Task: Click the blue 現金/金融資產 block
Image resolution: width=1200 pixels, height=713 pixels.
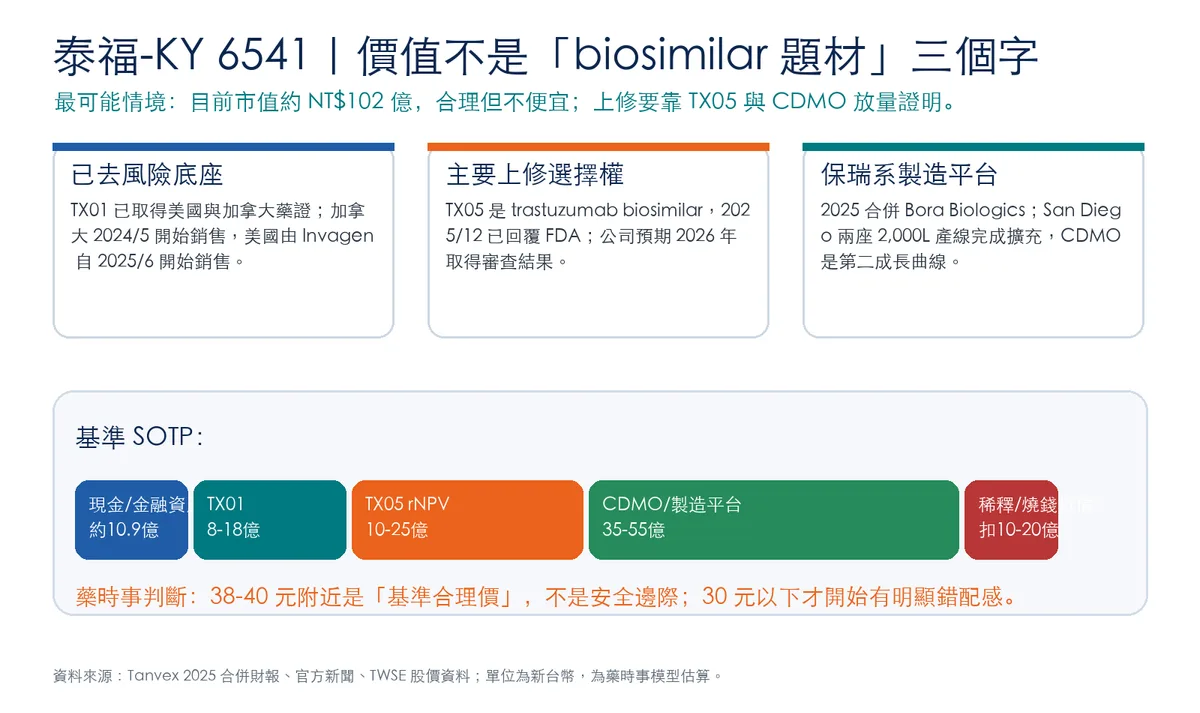Action: (131, 520)
